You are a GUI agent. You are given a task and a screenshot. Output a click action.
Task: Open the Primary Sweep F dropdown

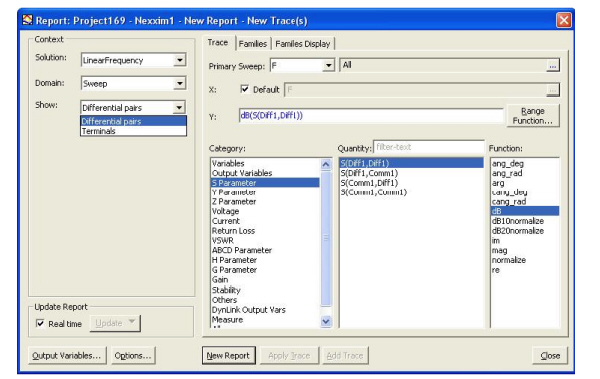click(328, 65)
